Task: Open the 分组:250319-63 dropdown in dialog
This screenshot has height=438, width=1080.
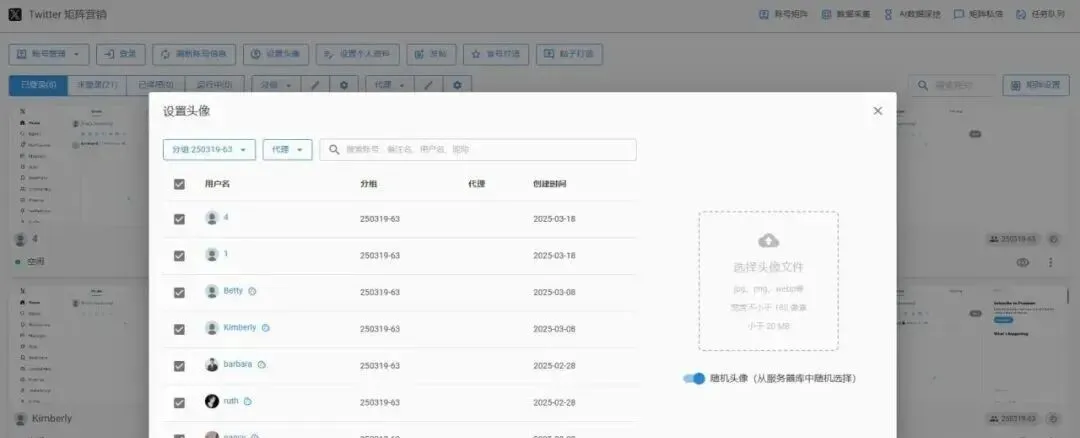Action: pyautogui.click(x=209, y=149)
